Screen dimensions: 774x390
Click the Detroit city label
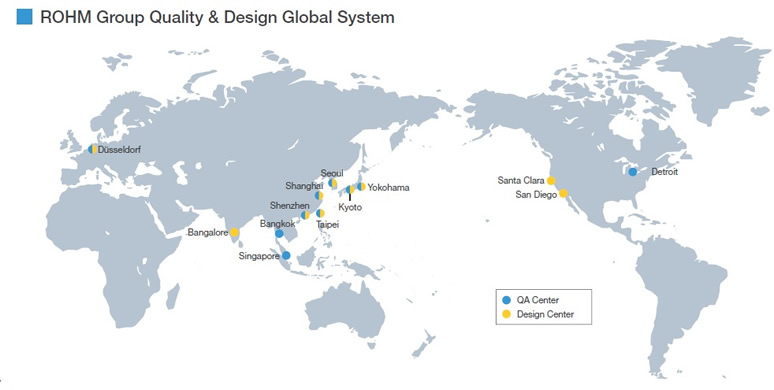point(664,172)
